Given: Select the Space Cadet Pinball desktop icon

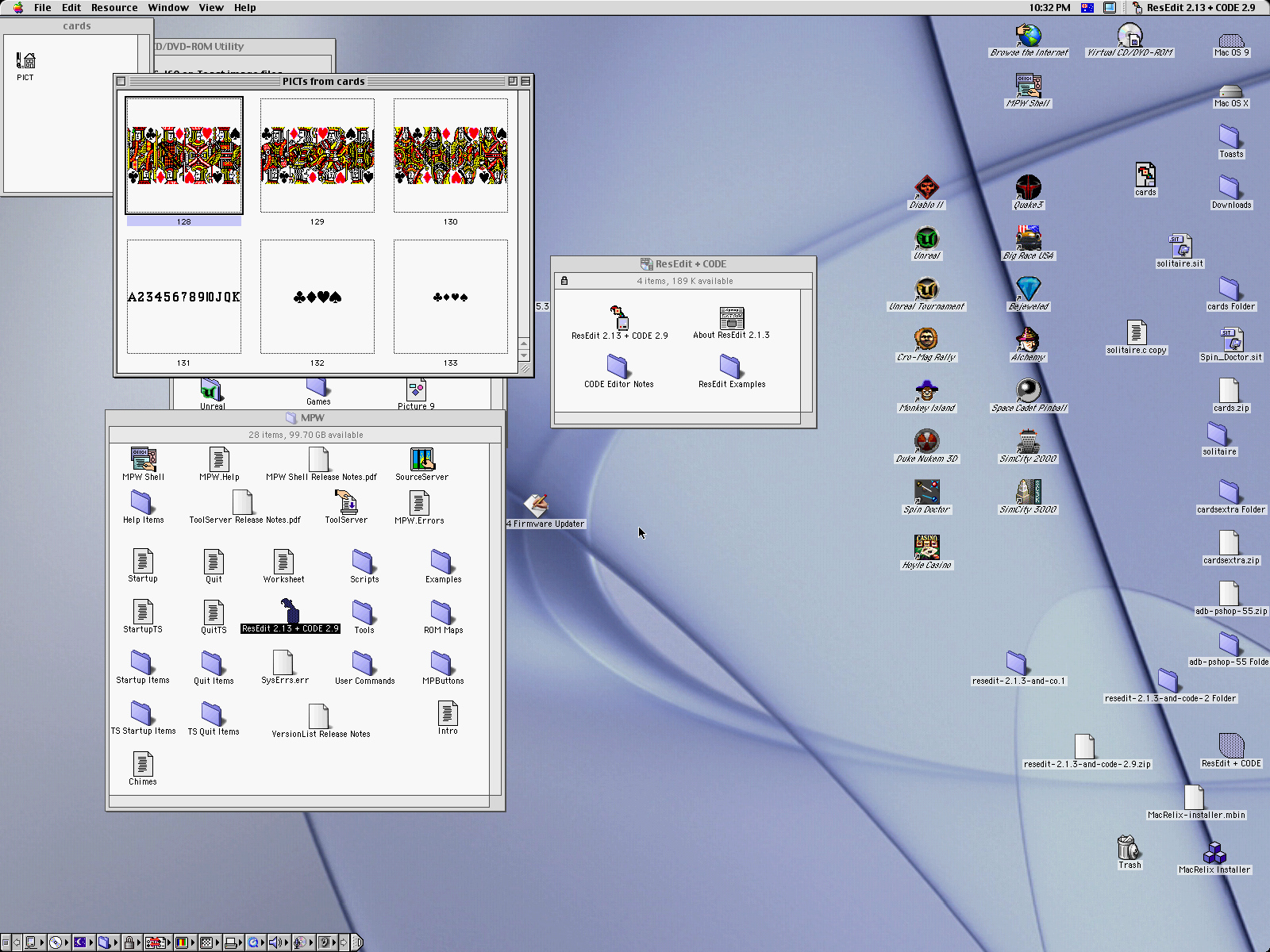Looking at the screenshot, I should click(1028, 390).
